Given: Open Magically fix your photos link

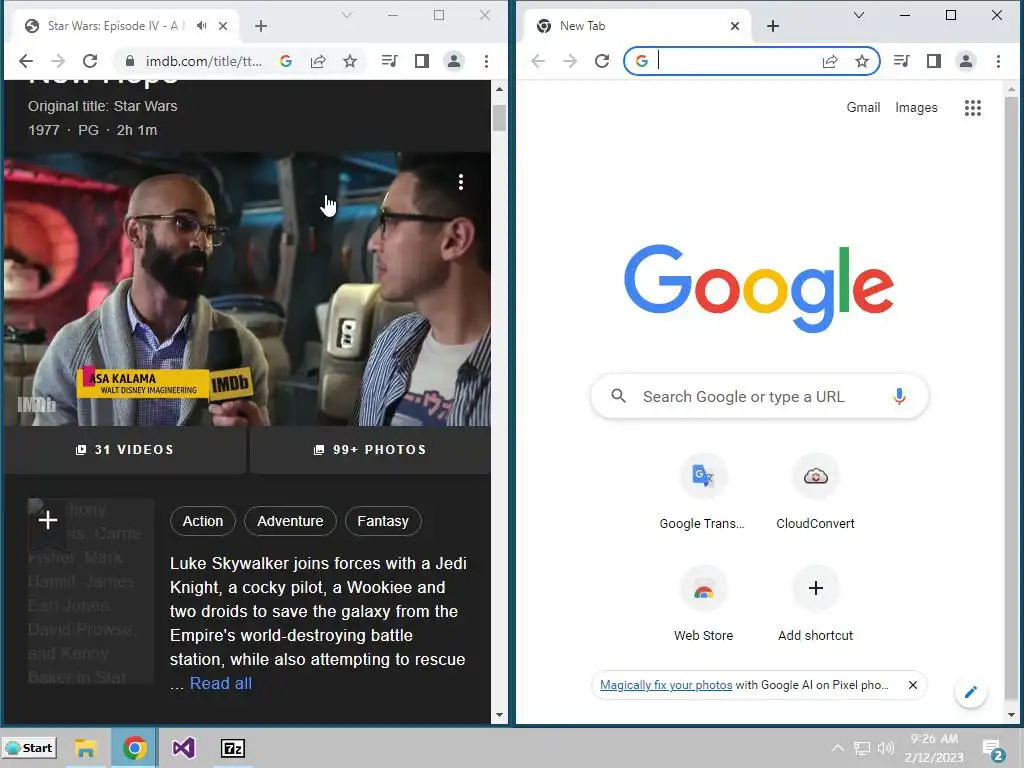Looking at the screenshot, I should tap(665, 685).
